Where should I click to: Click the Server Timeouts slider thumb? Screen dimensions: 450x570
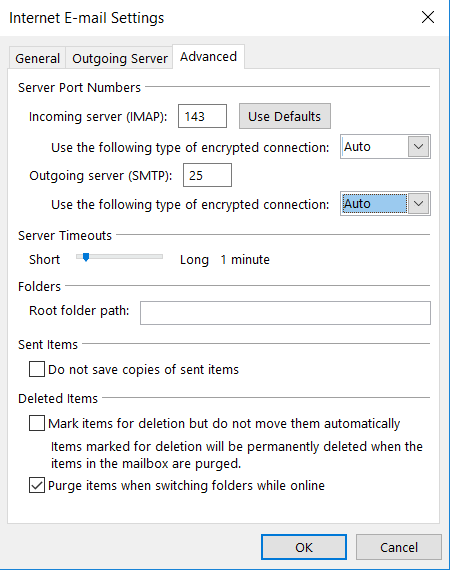coord(86,257)
